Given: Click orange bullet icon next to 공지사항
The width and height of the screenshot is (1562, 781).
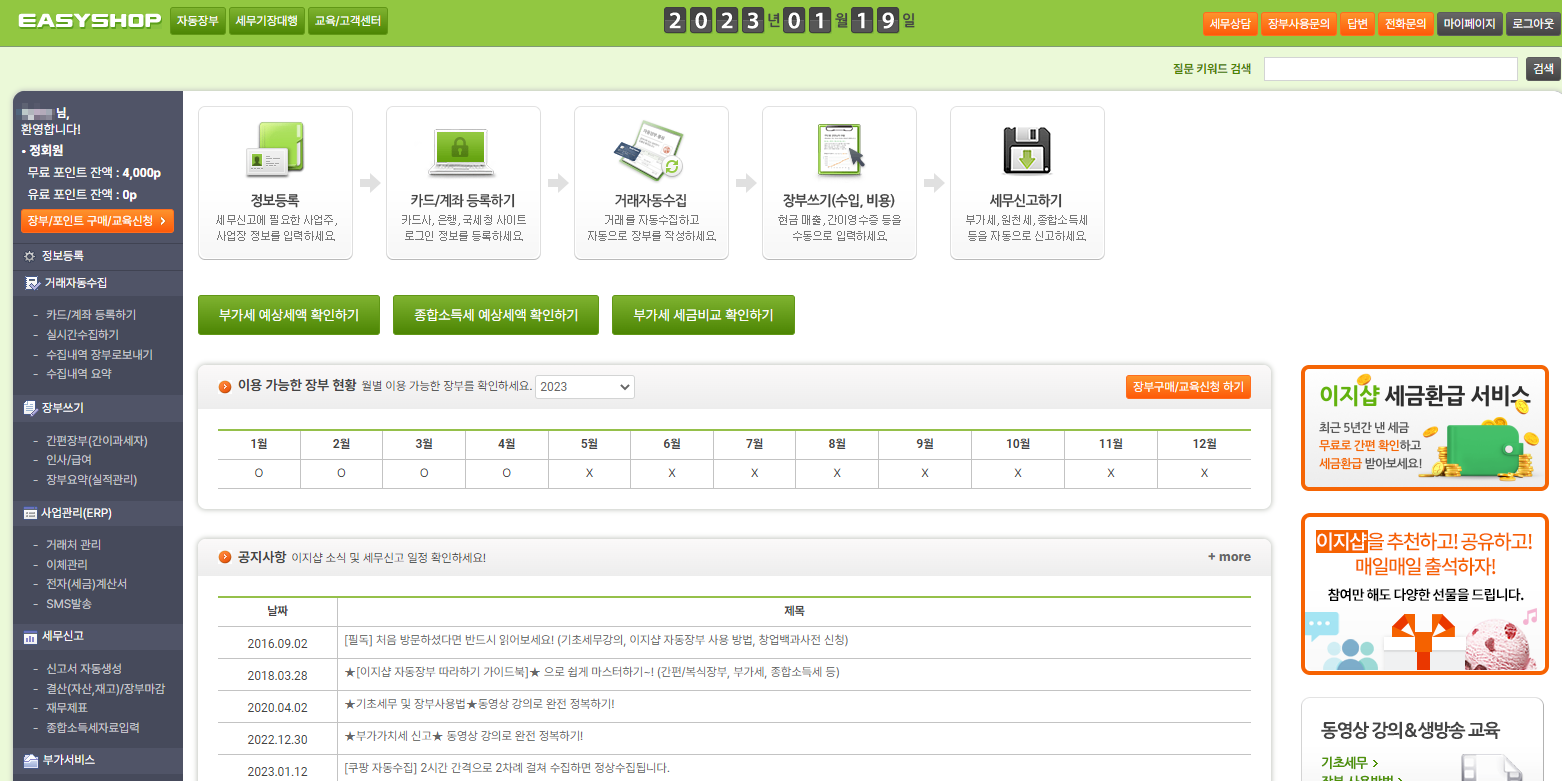Looking at the screenshot, I should click(225, 557).
